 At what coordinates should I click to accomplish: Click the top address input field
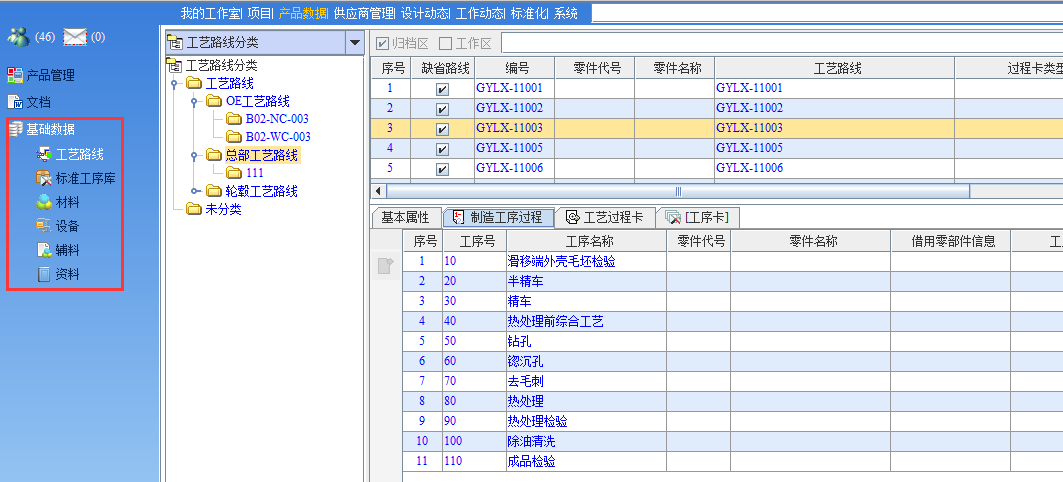pos(827,13)
